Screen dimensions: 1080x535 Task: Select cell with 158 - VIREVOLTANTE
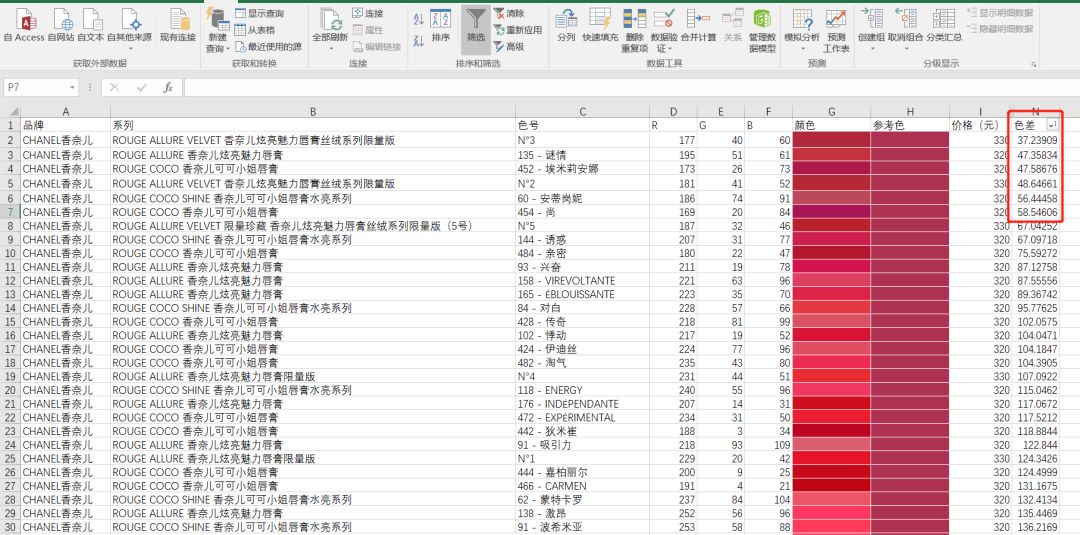583,281
